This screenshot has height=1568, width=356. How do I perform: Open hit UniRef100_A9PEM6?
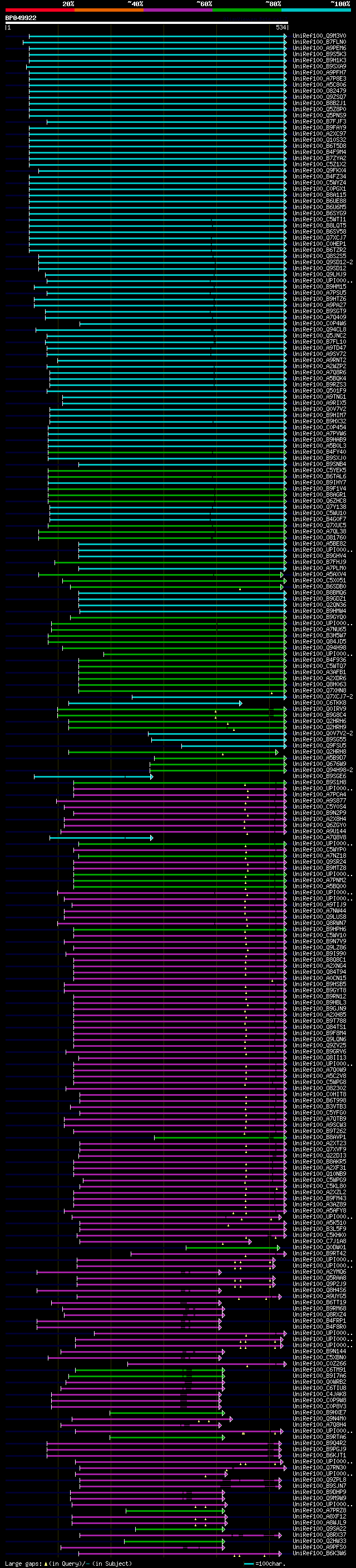tap(319, 48)
